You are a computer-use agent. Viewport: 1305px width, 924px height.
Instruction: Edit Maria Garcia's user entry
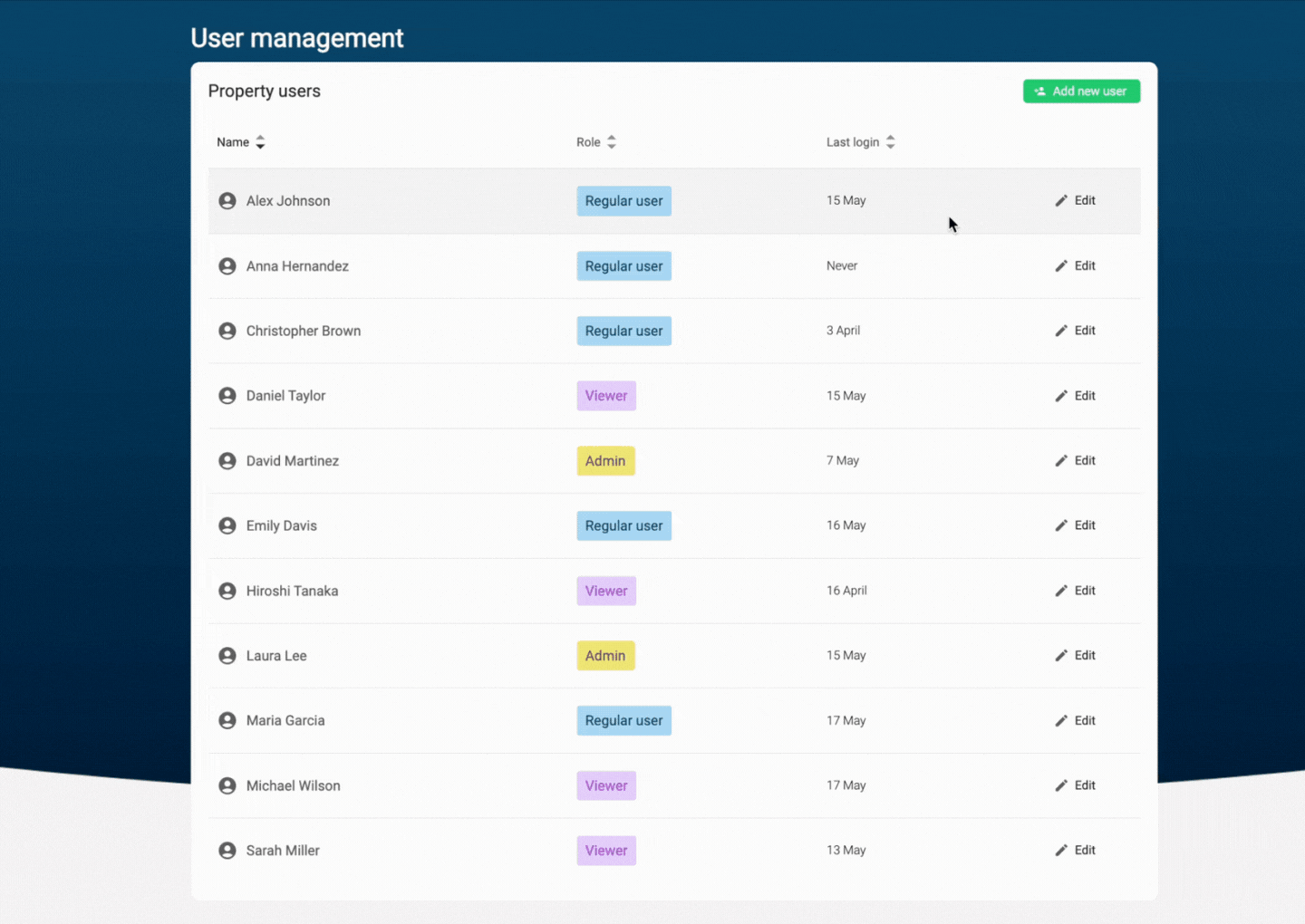tap(1076, 720)
